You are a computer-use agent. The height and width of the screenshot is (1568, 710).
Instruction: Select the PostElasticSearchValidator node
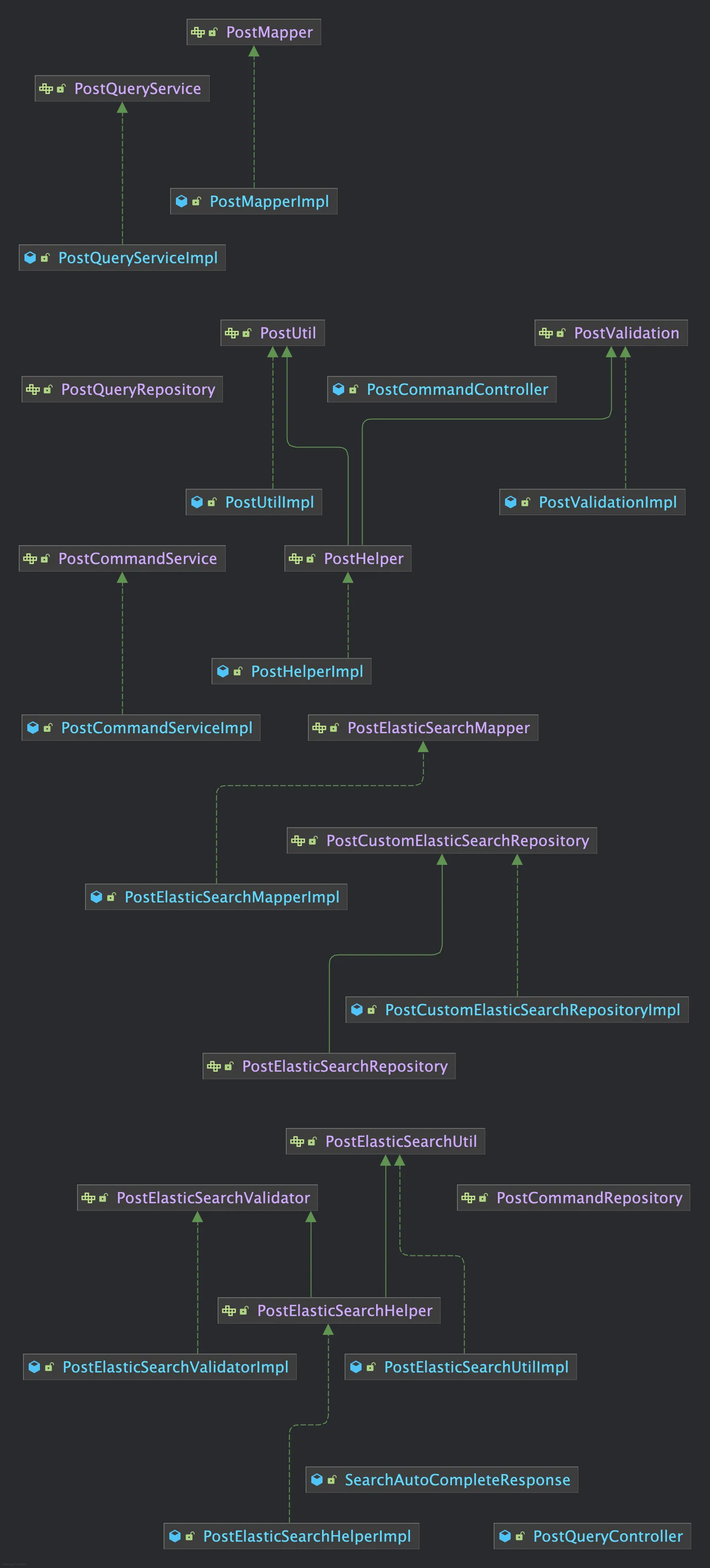[x=197, y=1199]
